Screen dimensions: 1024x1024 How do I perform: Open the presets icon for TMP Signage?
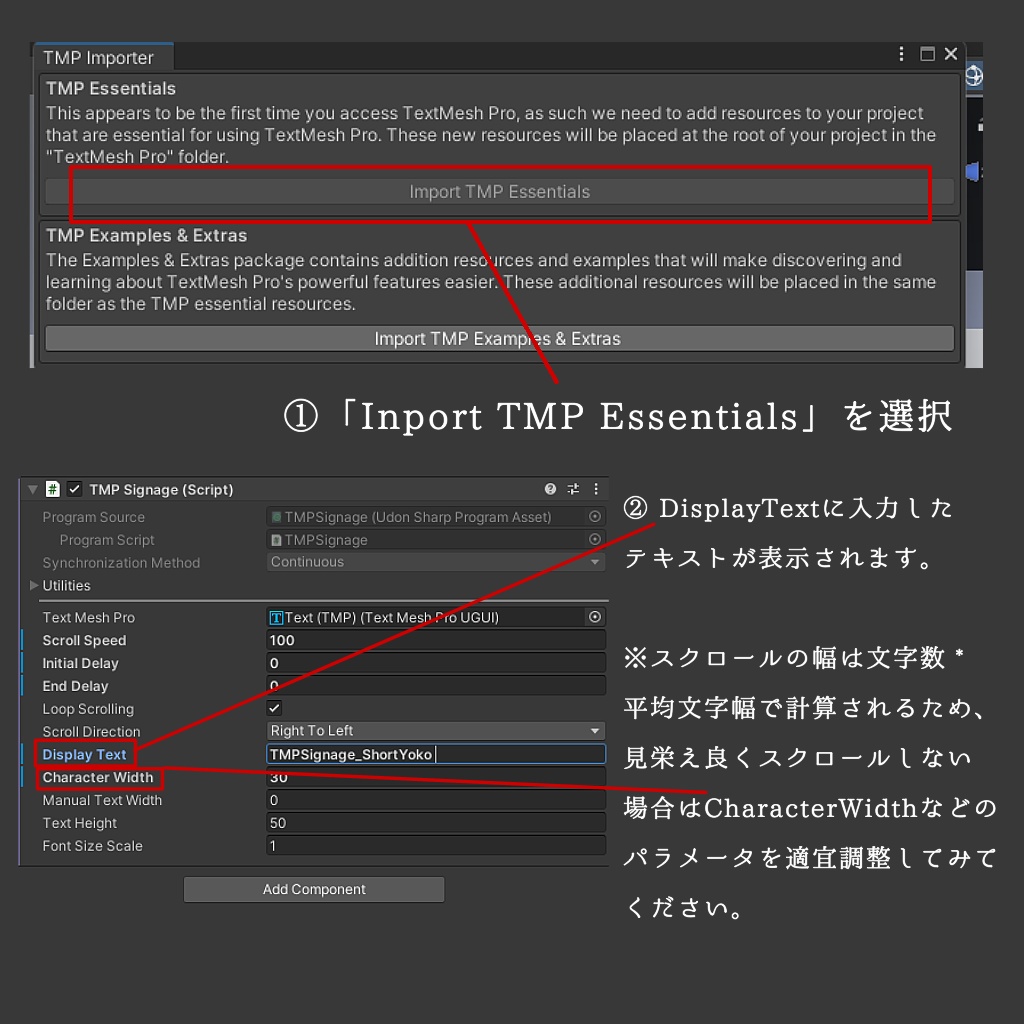(x=572, y=489)
